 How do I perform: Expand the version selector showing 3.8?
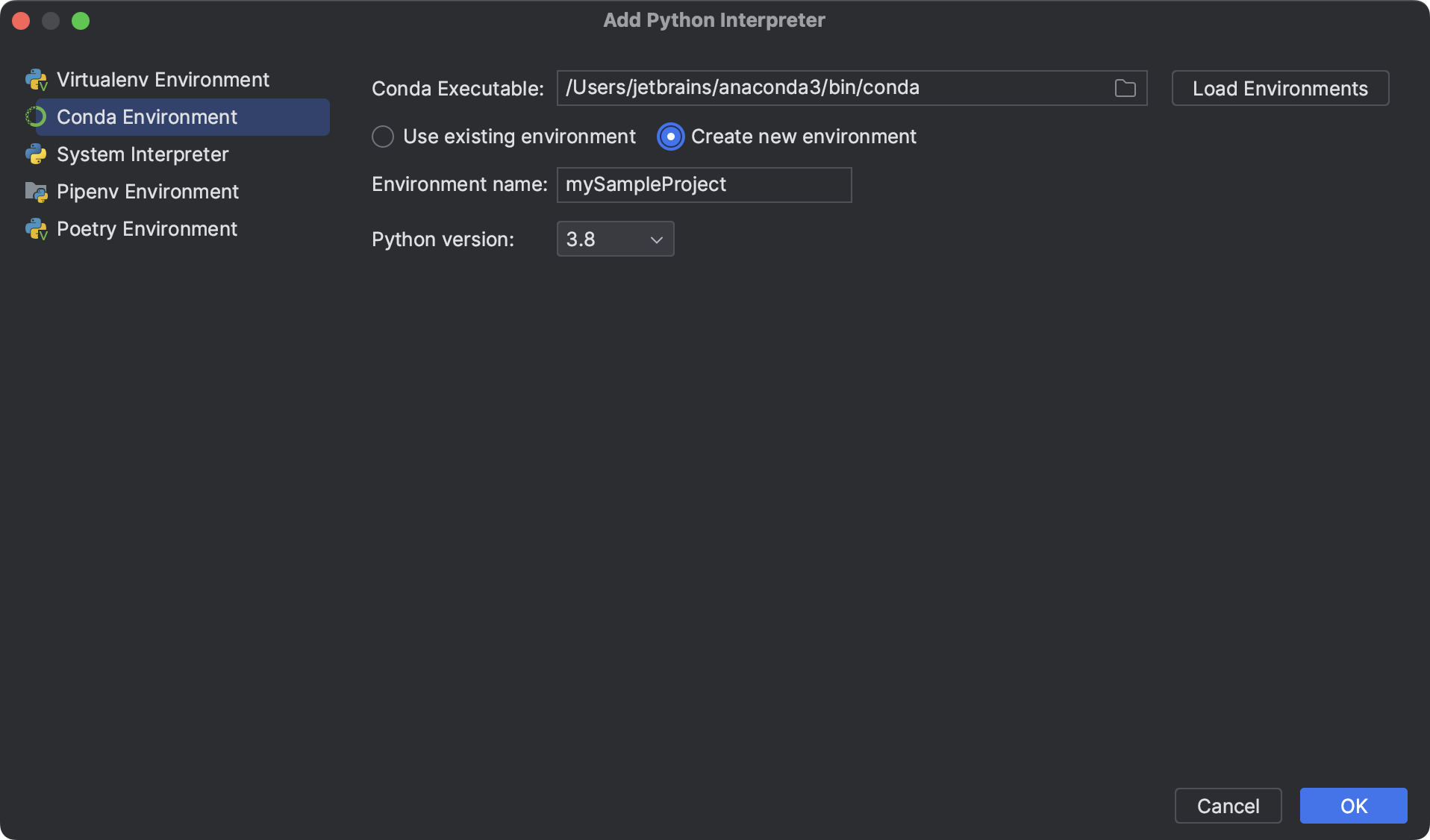[x=614, y=239]
